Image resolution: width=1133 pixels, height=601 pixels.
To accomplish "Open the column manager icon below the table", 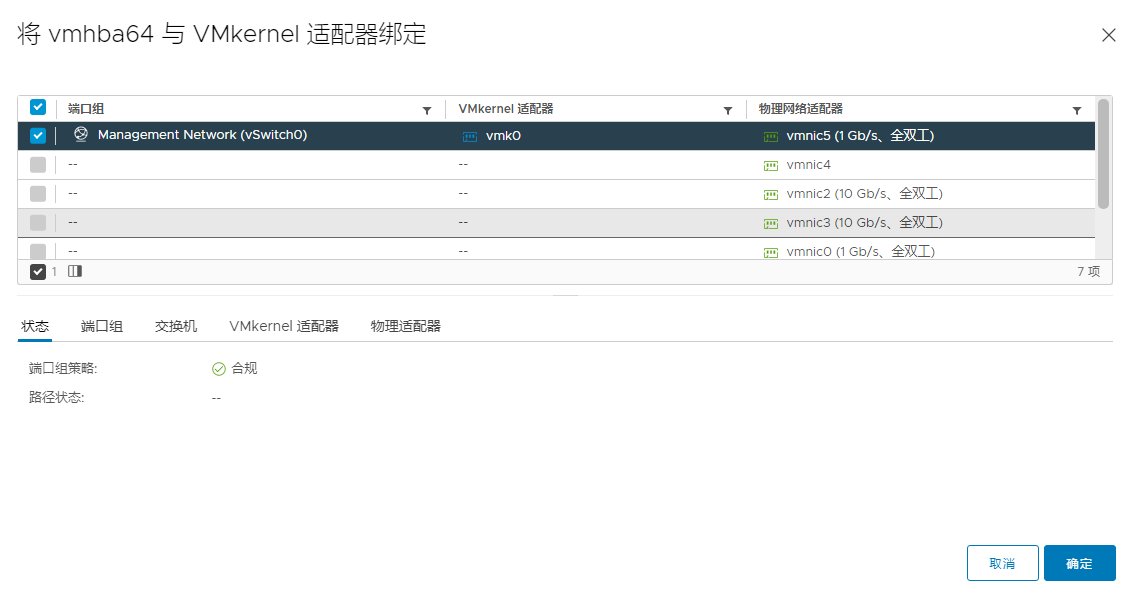I will tap(74, 271).
